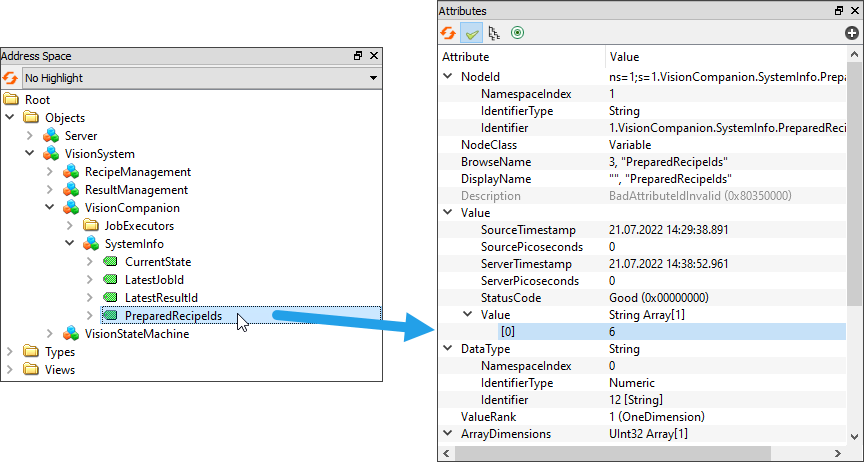Expand the JobExecutors folder
Image resolution: width=864 pixels, height=462 pixels.
70,226
